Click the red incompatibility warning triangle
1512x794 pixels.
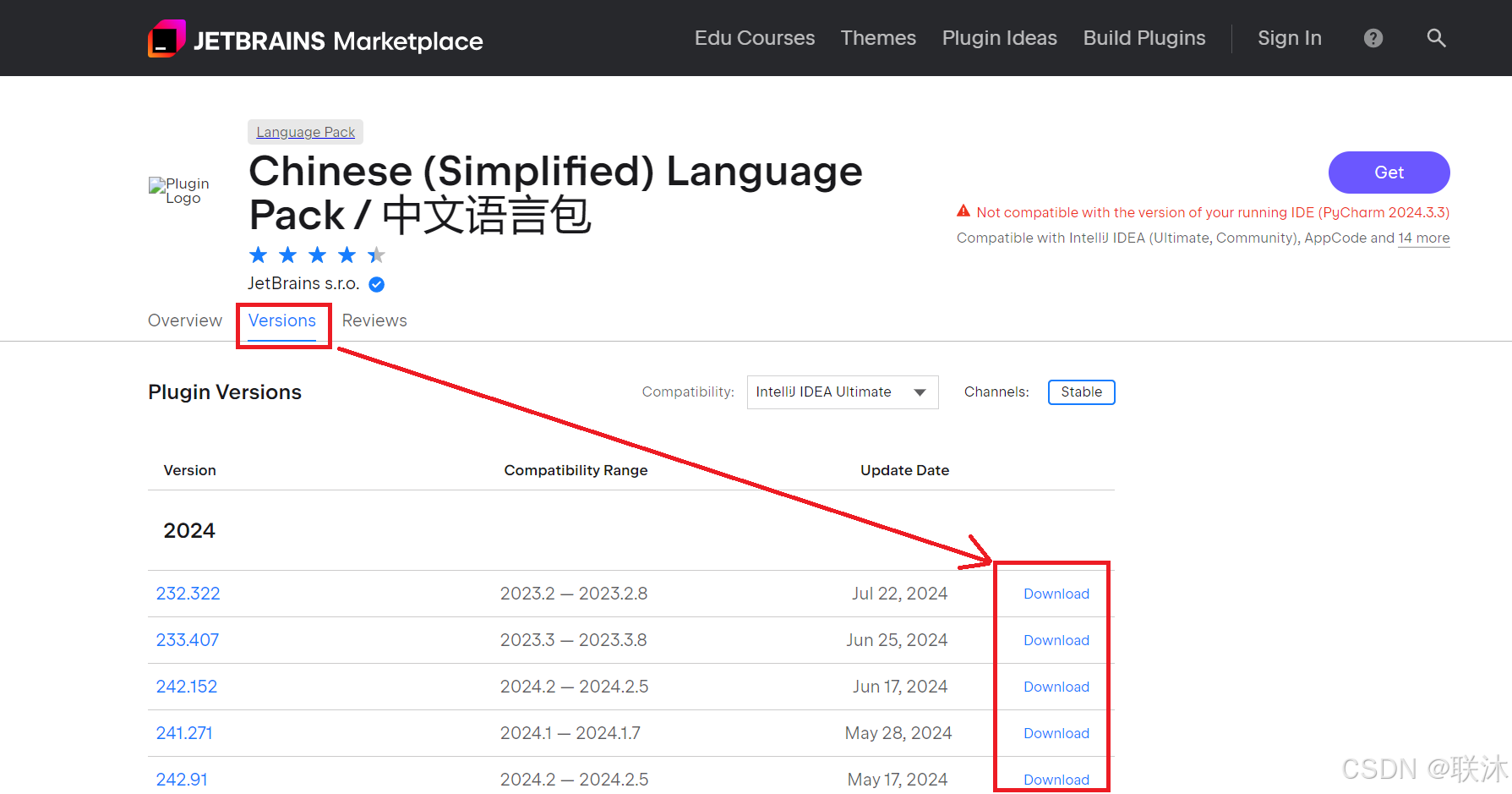click(x=963, y=211)
